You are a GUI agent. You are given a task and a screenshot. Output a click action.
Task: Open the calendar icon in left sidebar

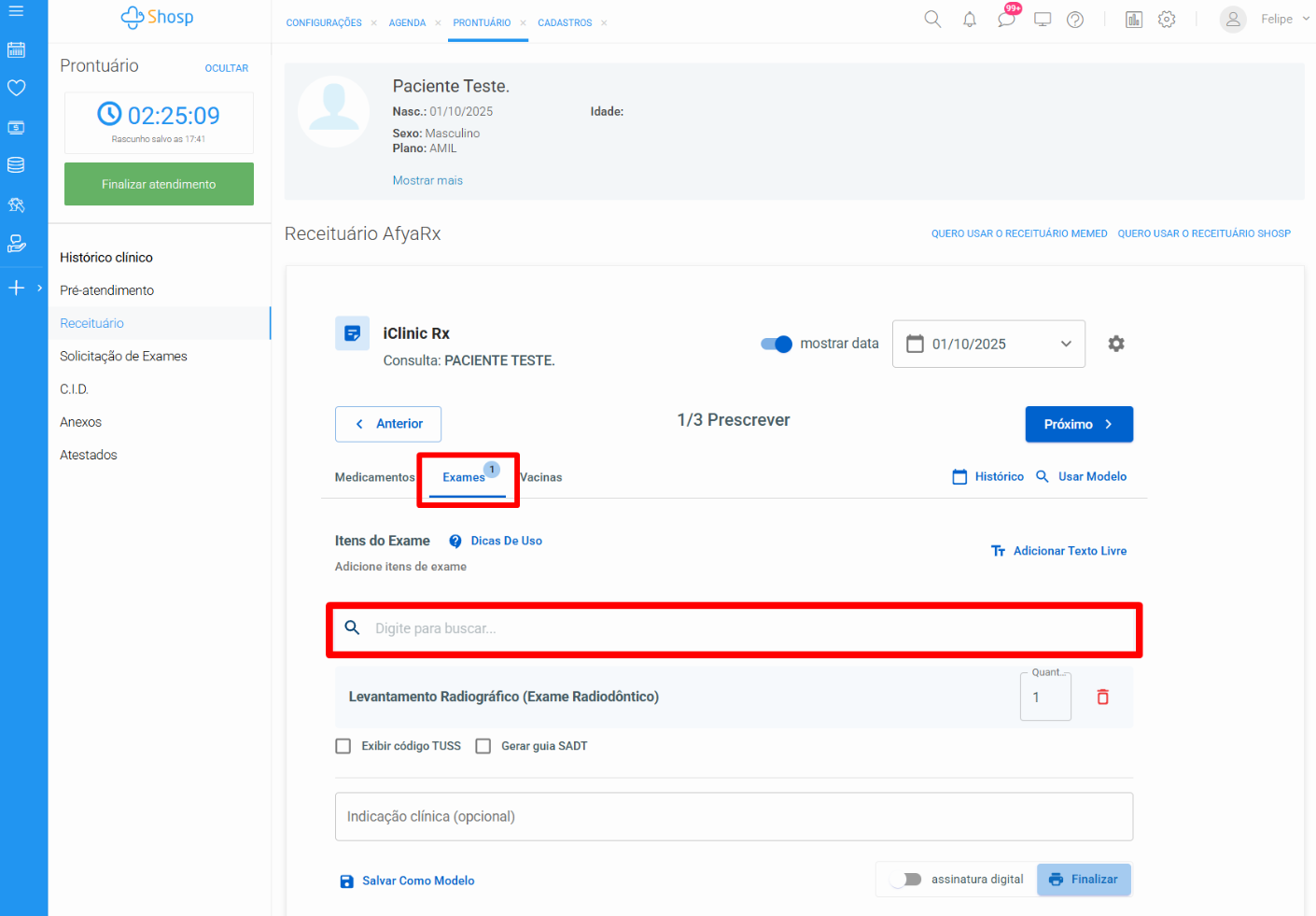[16, 50]
